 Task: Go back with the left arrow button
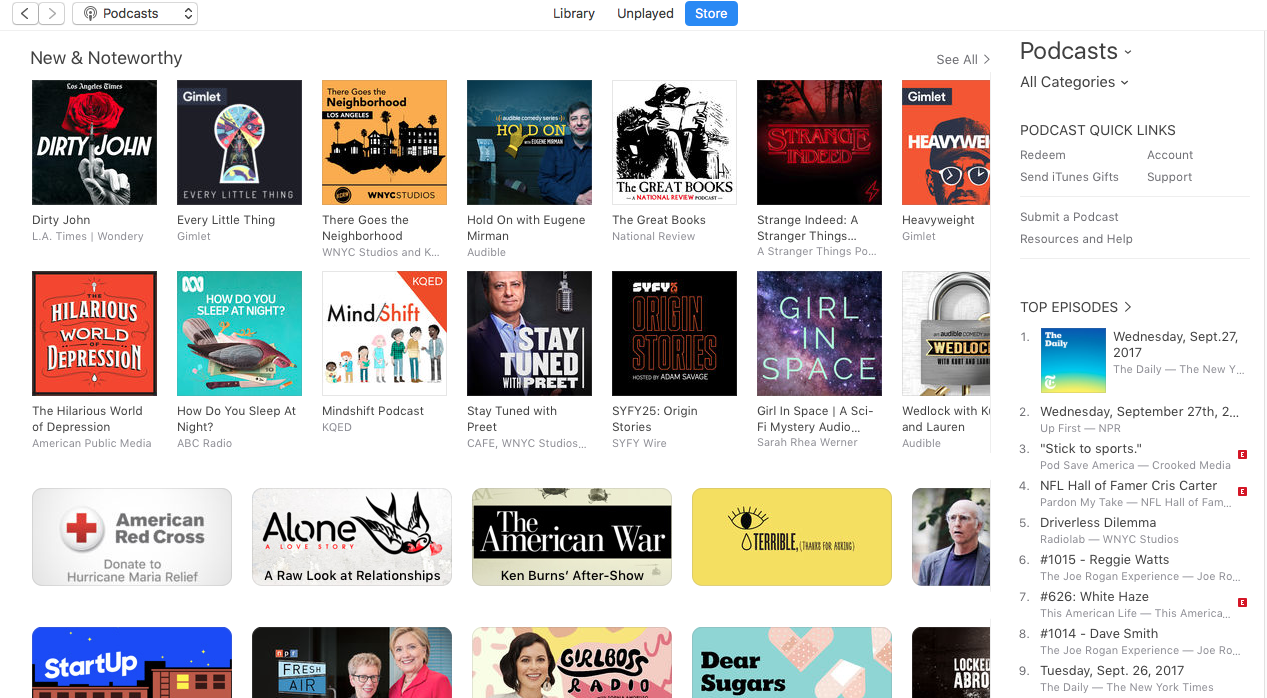click(x=23, y=13)
